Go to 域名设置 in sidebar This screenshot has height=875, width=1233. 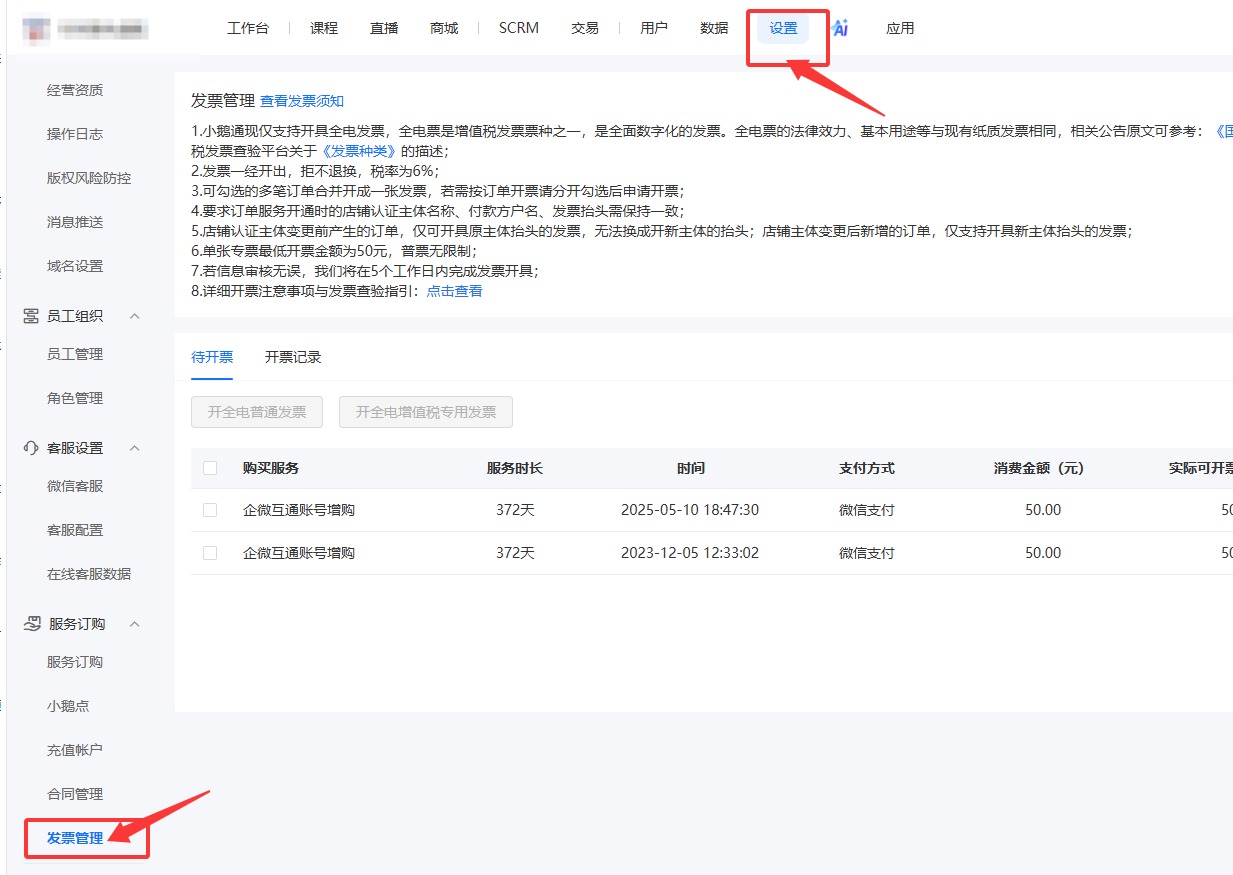click(x=75, y=266)
